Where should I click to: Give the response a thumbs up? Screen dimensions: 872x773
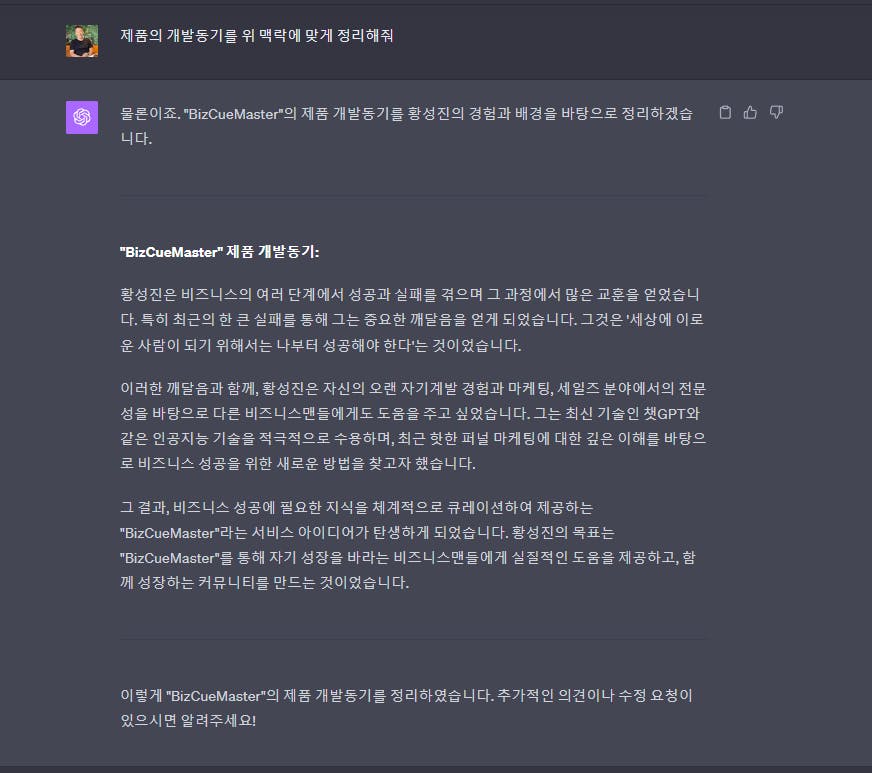(750, 112)
